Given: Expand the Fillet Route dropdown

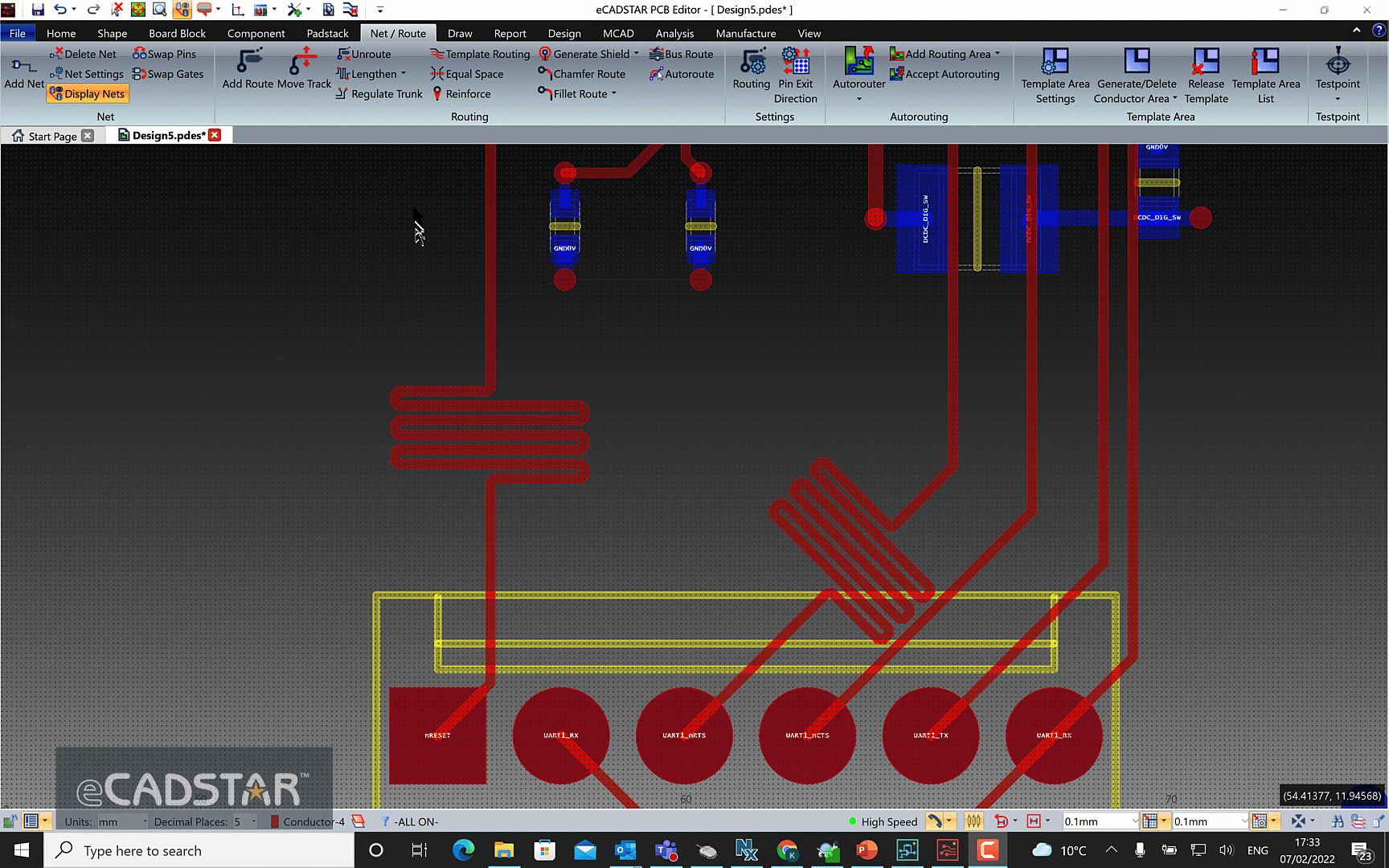Looking at the screenshot, I should pos(614,94).
